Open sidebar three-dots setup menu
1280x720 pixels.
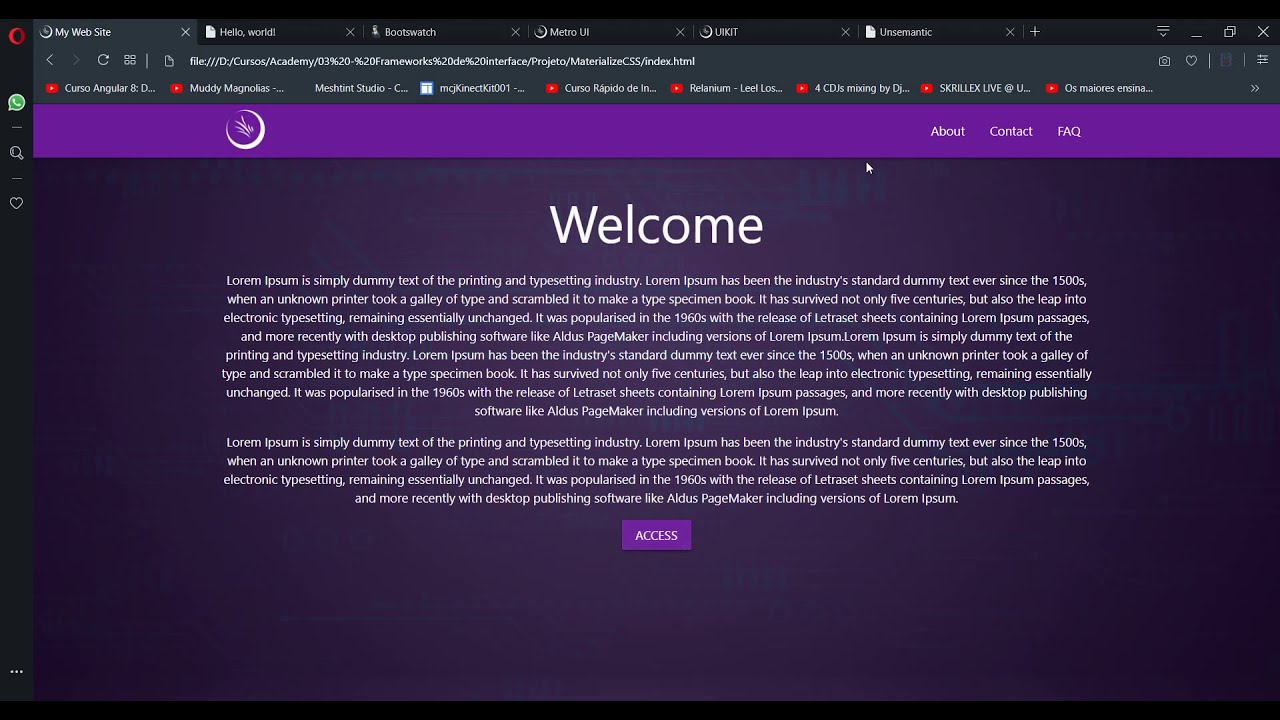[16, 672]
